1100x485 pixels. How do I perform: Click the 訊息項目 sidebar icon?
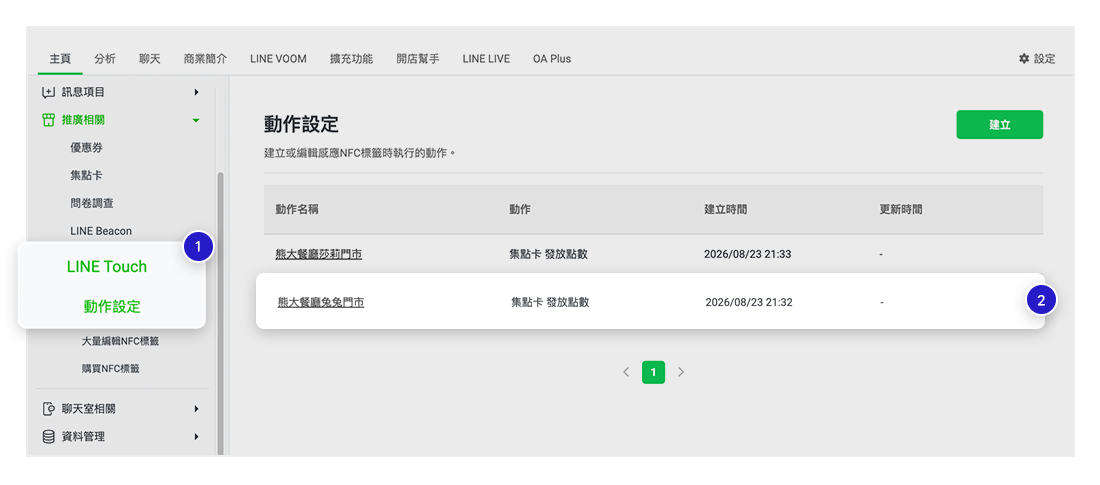tap(48, 92)
